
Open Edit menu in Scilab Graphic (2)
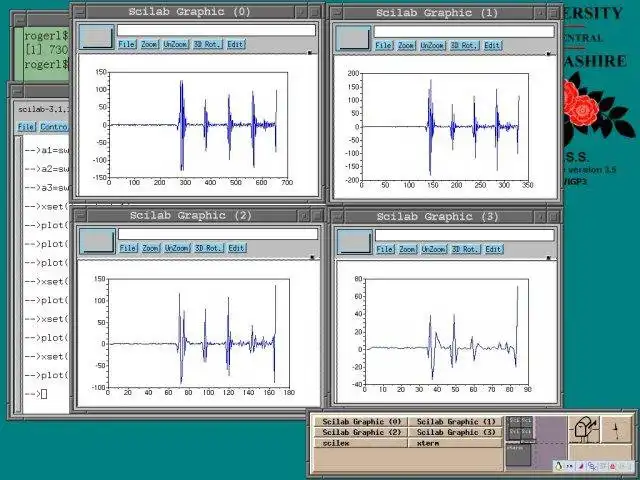pyautogui.click(x=236, y=248)
